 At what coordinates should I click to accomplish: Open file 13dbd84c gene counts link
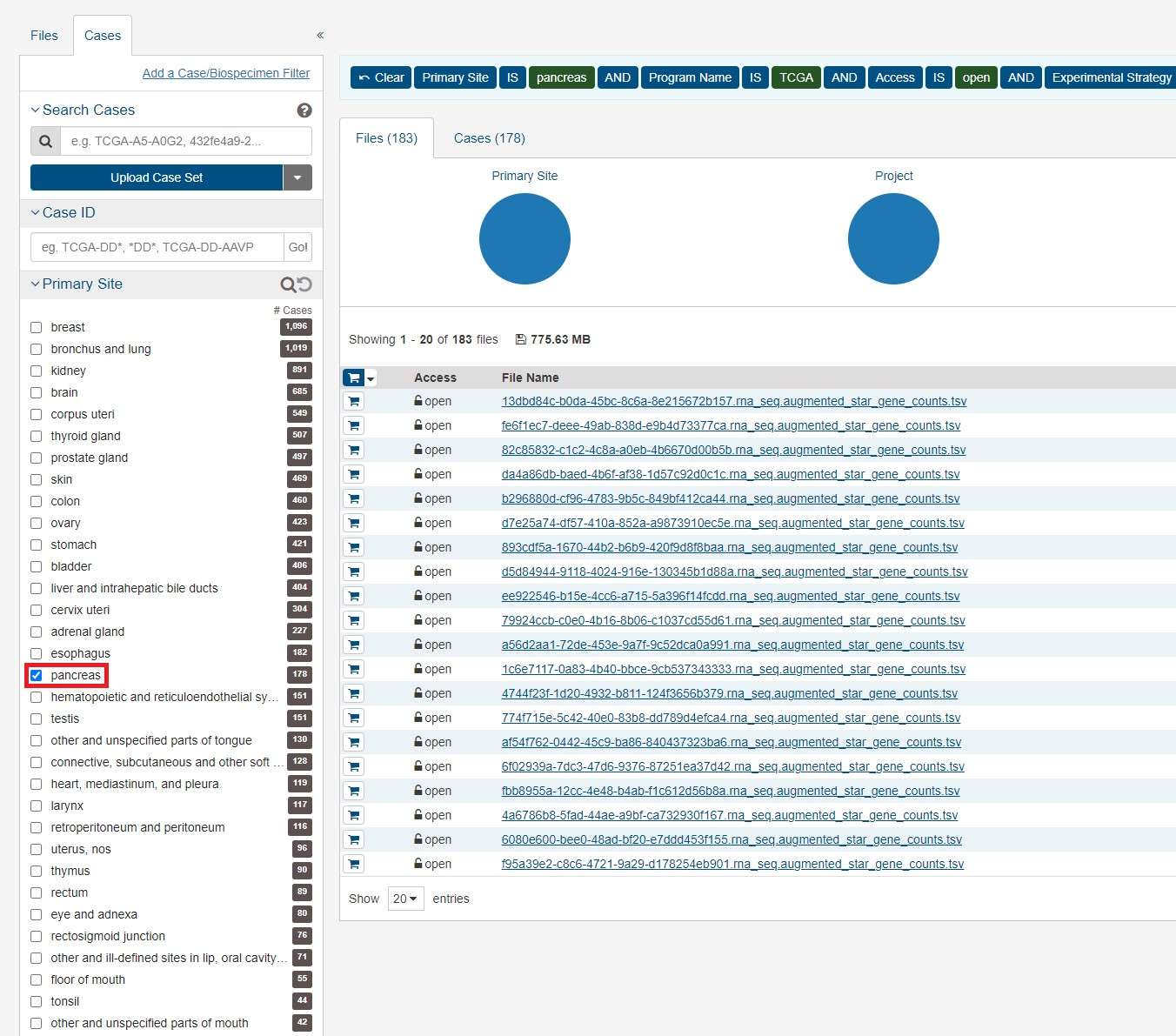[734, 401]
